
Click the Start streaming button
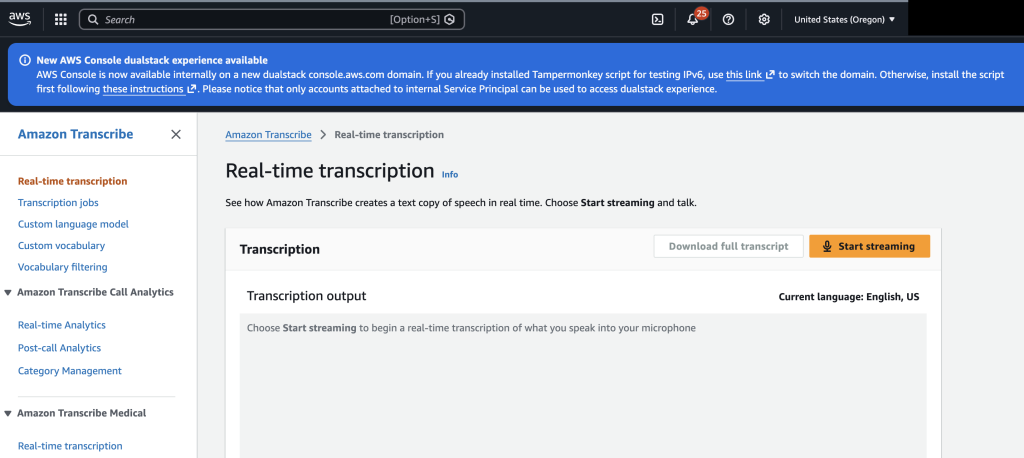pos(869,246)
